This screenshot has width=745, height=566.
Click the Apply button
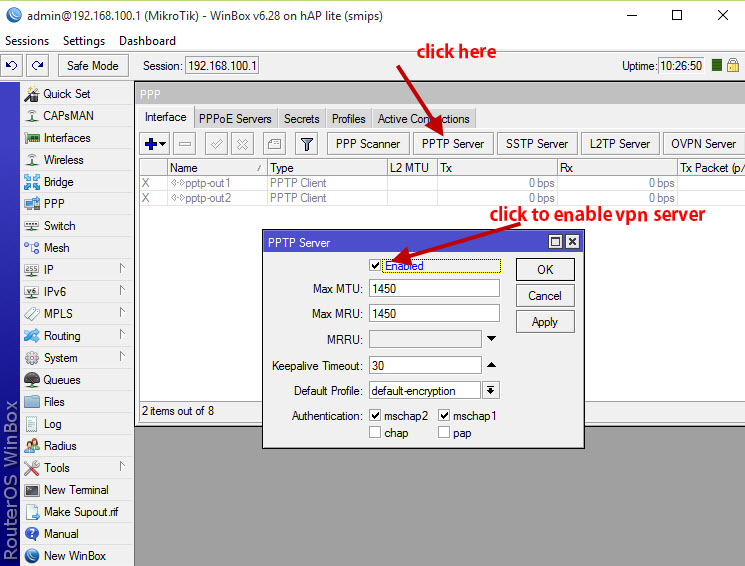point(545,322)
